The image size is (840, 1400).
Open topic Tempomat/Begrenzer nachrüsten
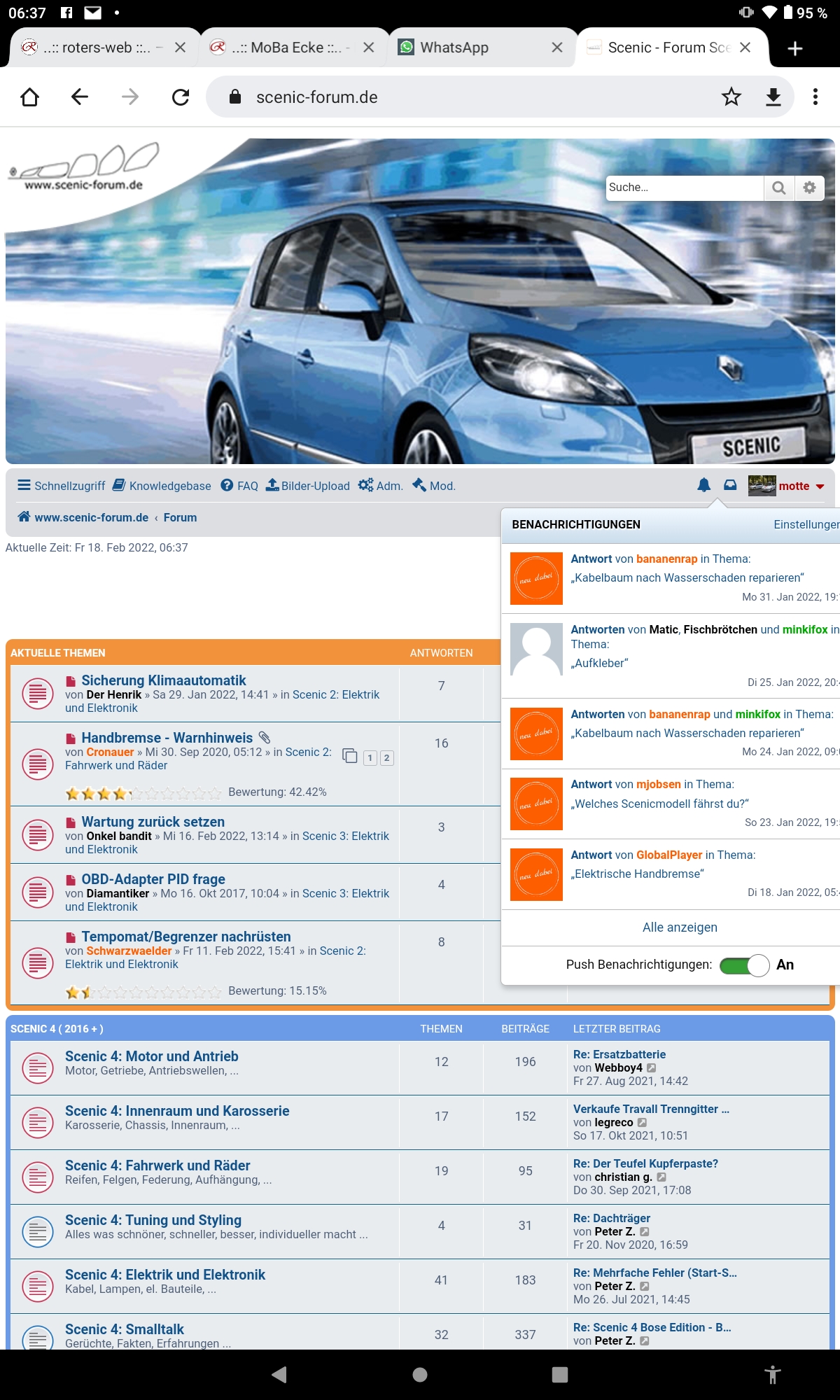(x=186, y=937)
